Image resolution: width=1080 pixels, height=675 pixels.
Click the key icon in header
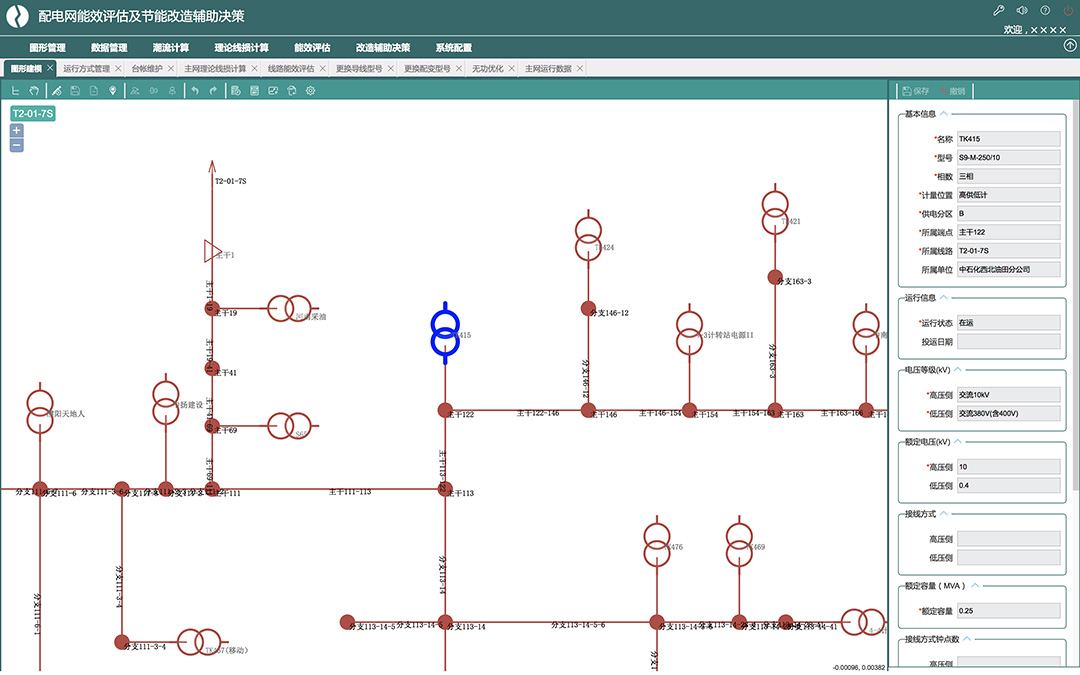pos(998,11)
